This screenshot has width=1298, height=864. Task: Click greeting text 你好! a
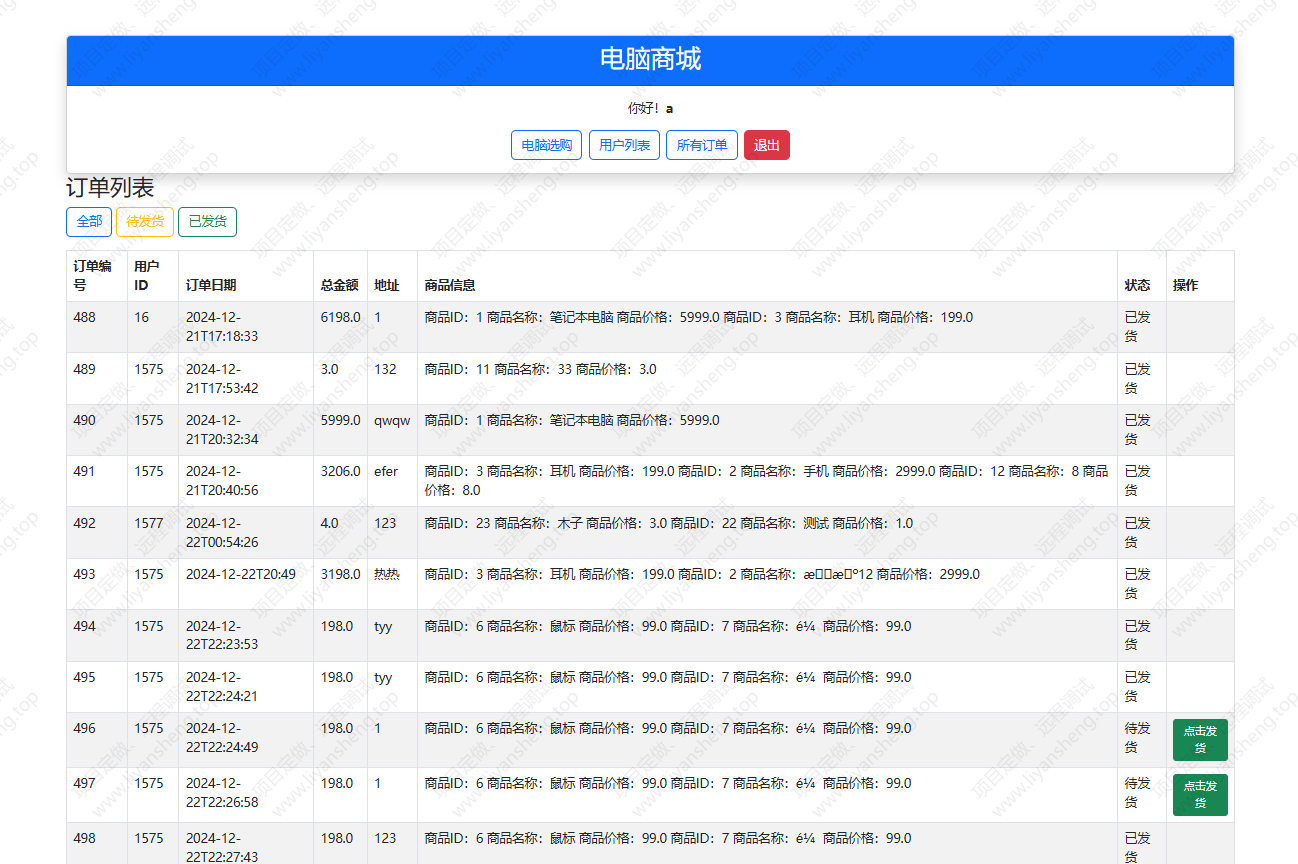(650, 108)
